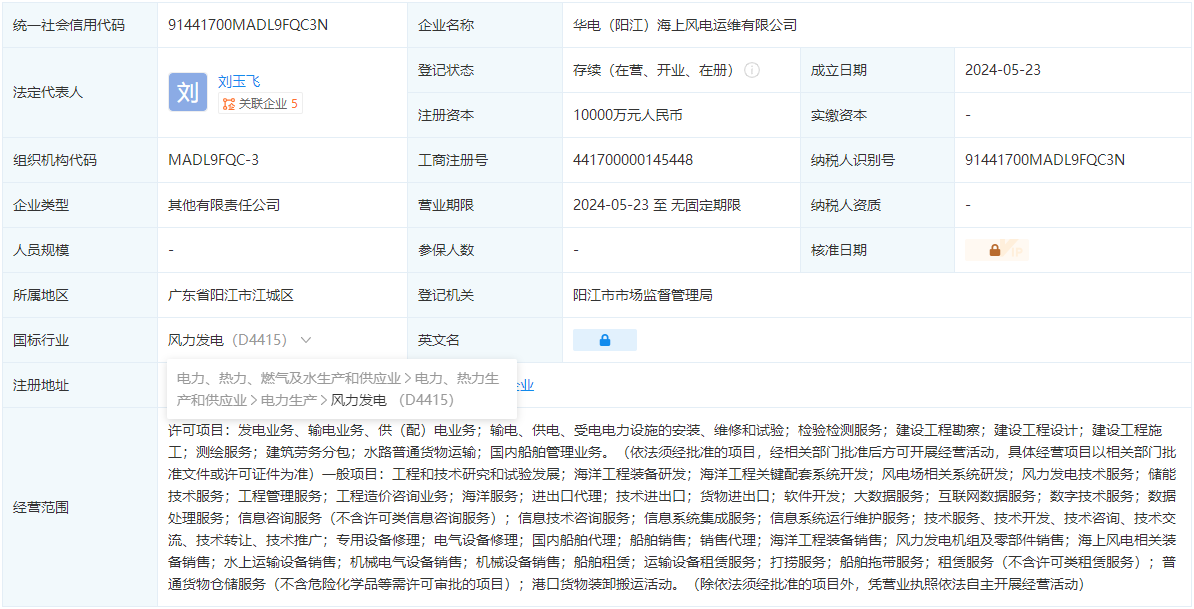1194x609 pixels.
Task: Click the credit code 91441700MADL9FQC3N at top
Action: 248,25
